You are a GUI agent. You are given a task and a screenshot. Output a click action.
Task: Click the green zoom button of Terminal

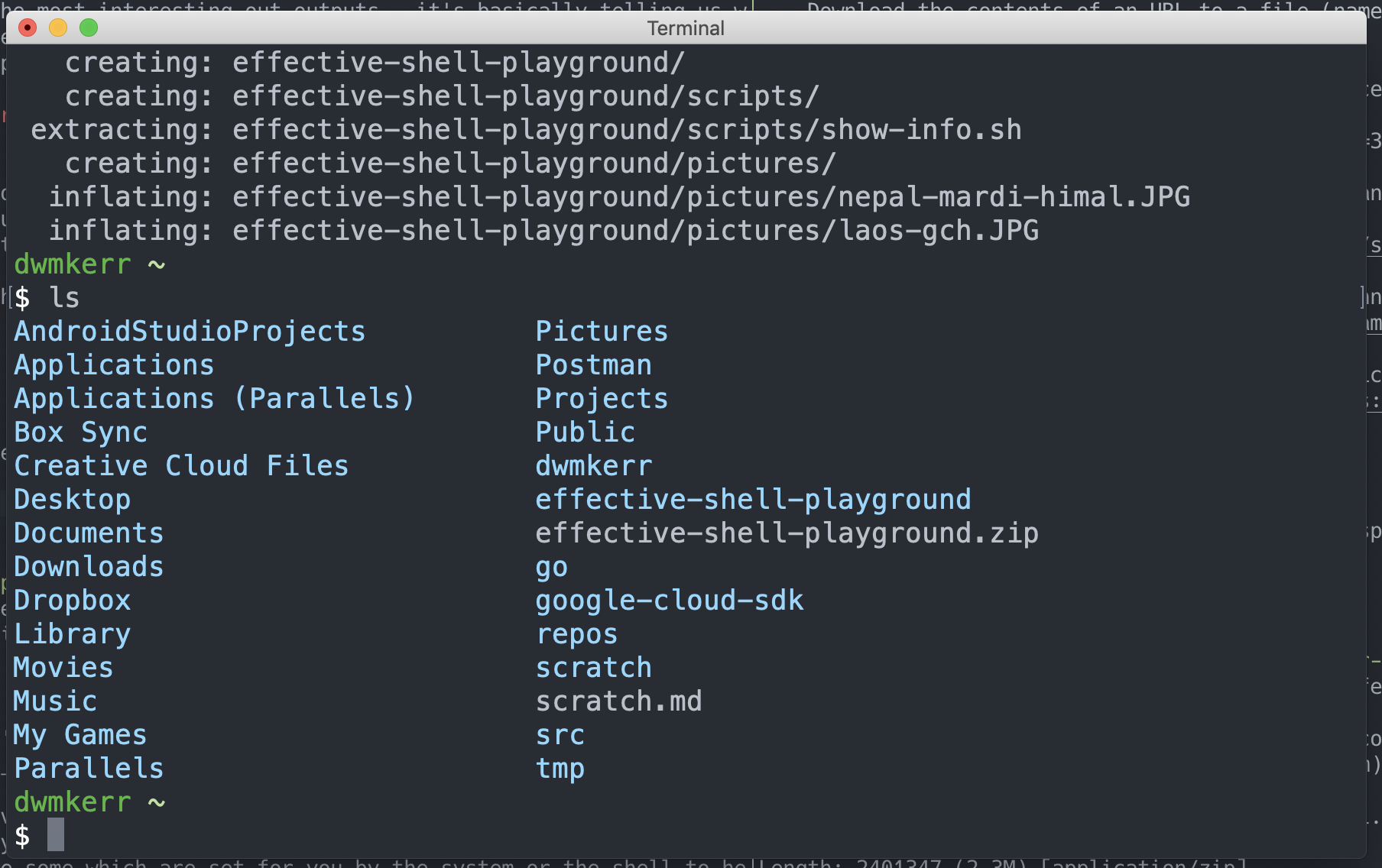89,28
